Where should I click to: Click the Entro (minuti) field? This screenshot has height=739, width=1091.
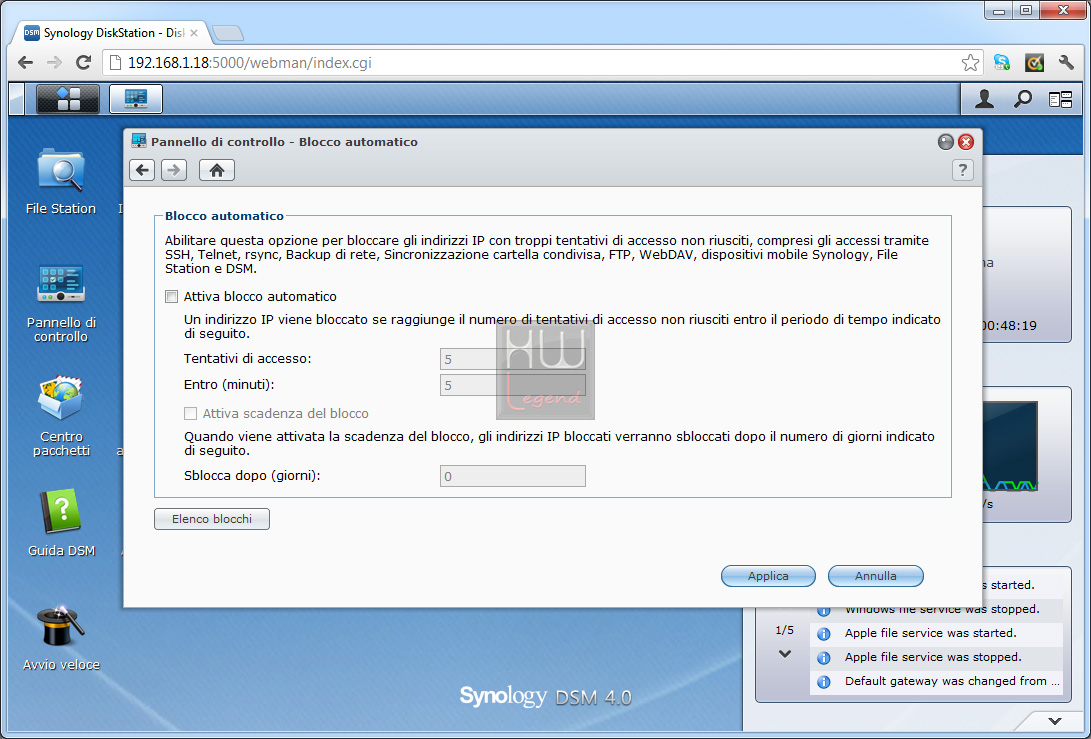click(513, 385)
